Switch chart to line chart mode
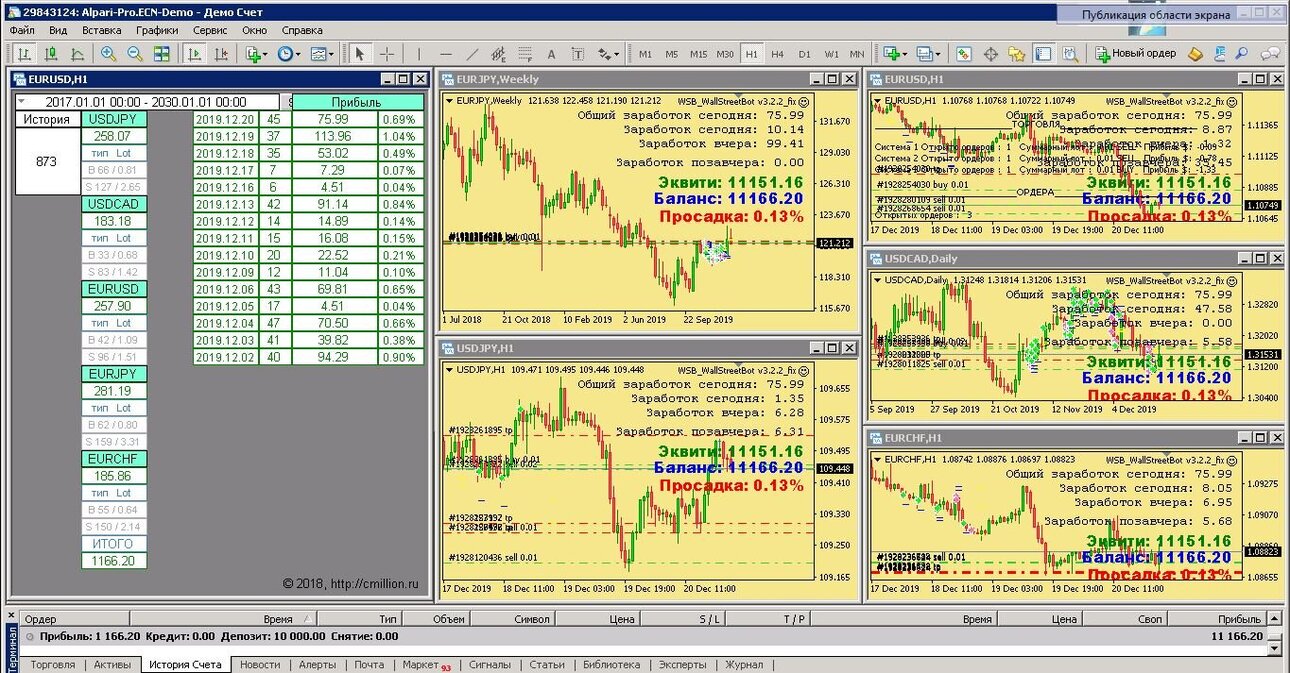Viewport: 1290px width, 673px height. pyautogui.click(x=77, y=54)
